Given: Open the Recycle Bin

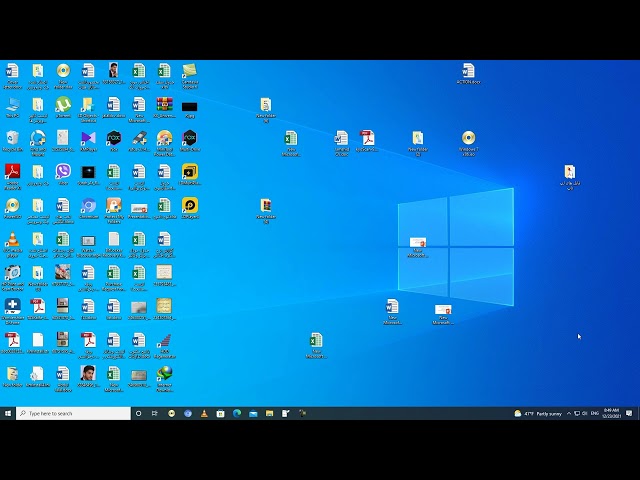Looking at the screenshot, I should coord(12,141).
